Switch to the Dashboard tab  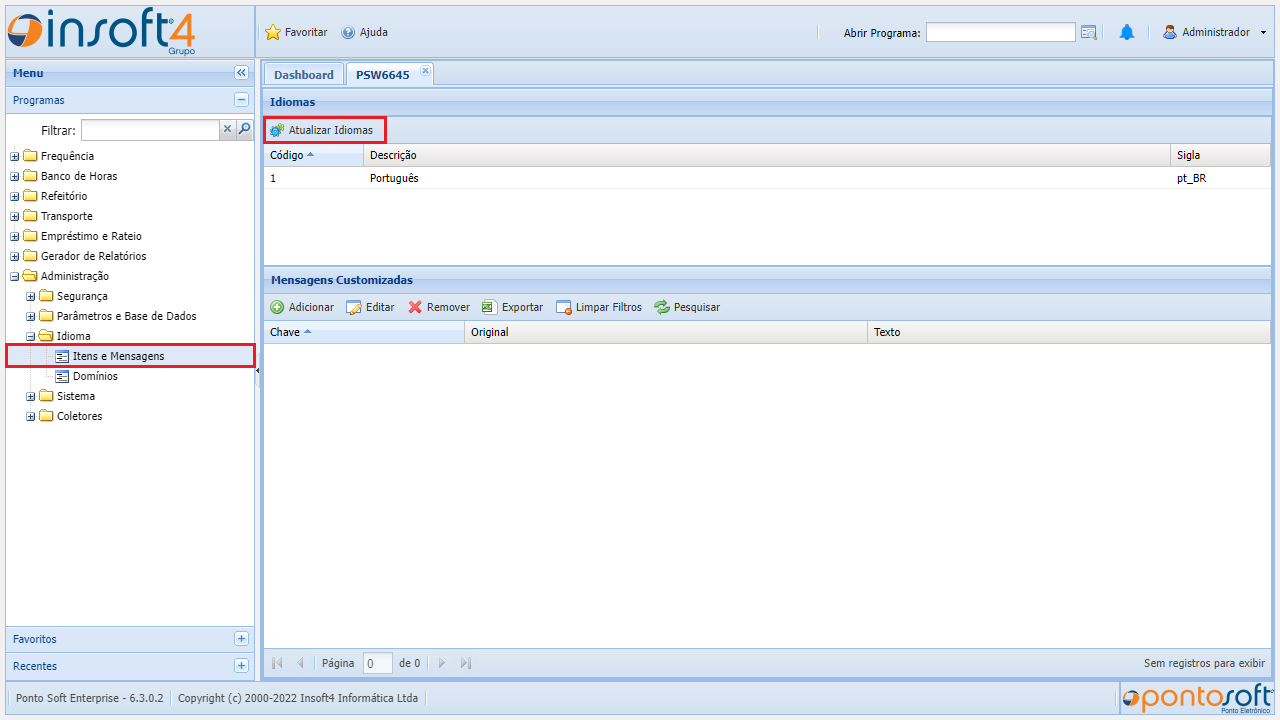(303, 75)
